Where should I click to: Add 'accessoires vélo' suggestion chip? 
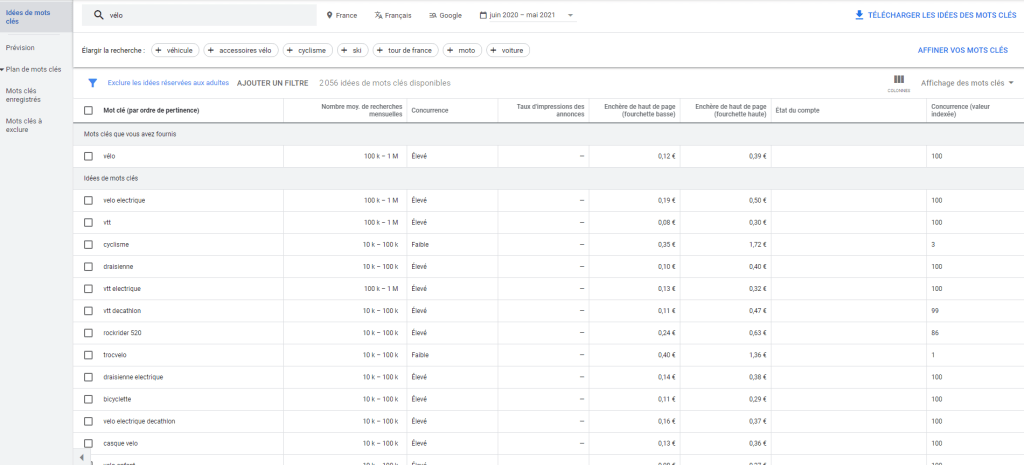(240, 50)
